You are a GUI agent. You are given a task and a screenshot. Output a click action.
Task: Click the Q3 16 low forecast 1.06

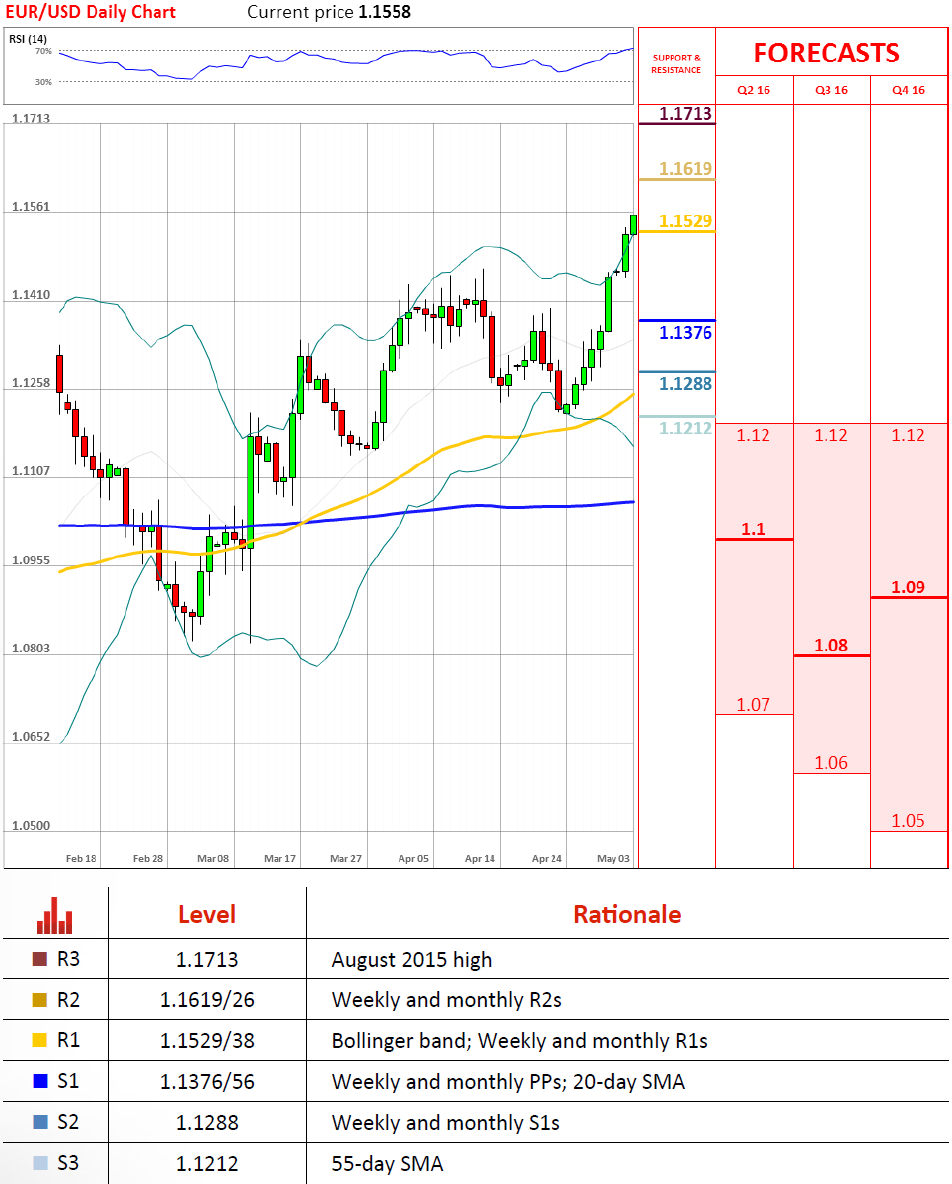[x=831, y=763]
